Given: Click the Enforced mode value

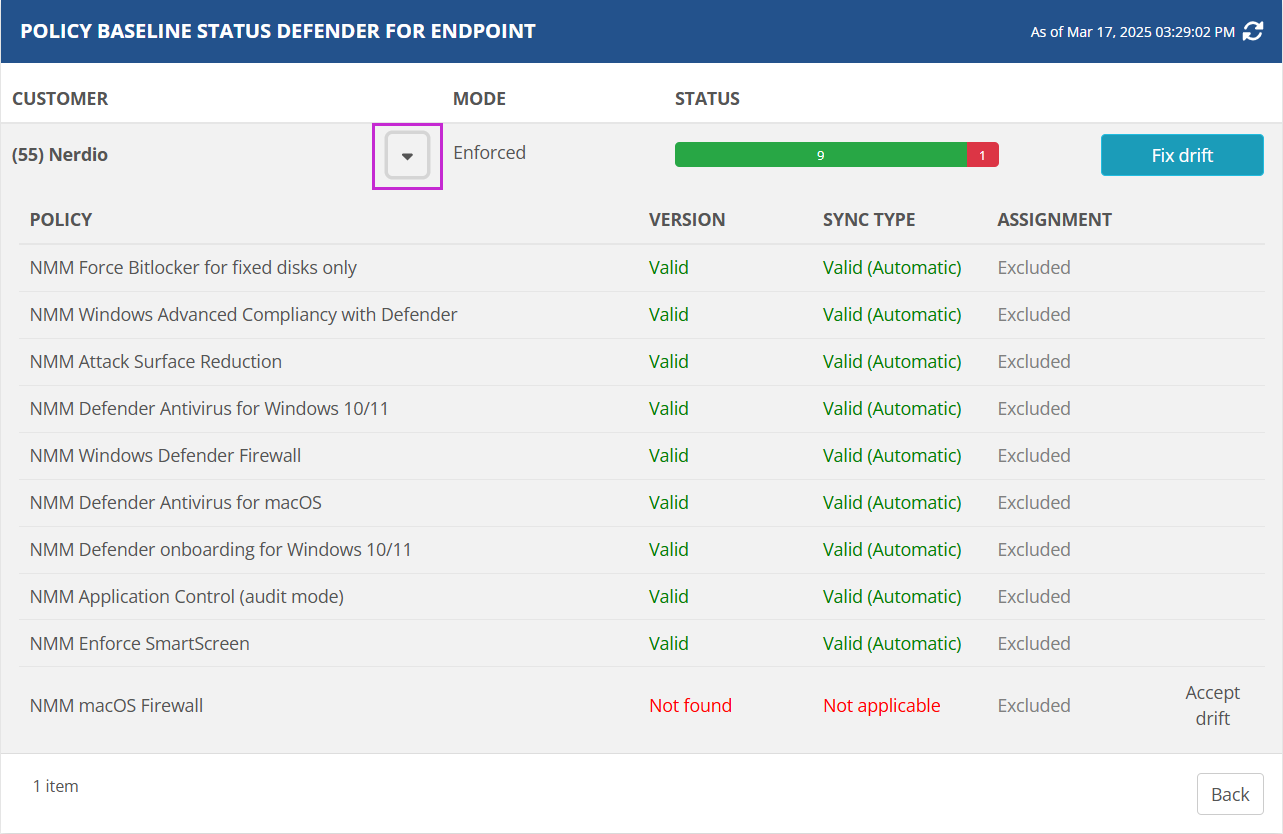Looking at the screenshot, I should click(x=489, y=152).
